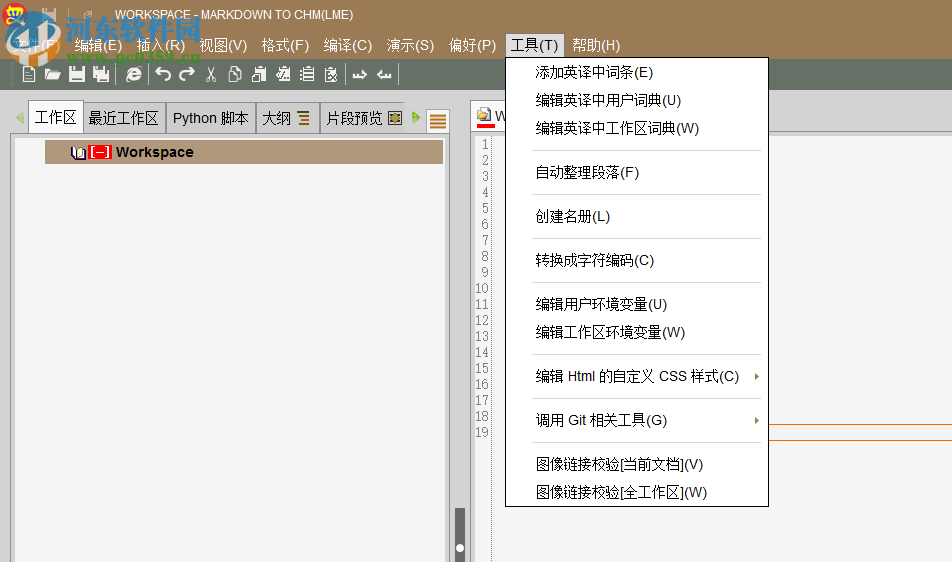Close the open 工具(T) menu

coord(535,46)
